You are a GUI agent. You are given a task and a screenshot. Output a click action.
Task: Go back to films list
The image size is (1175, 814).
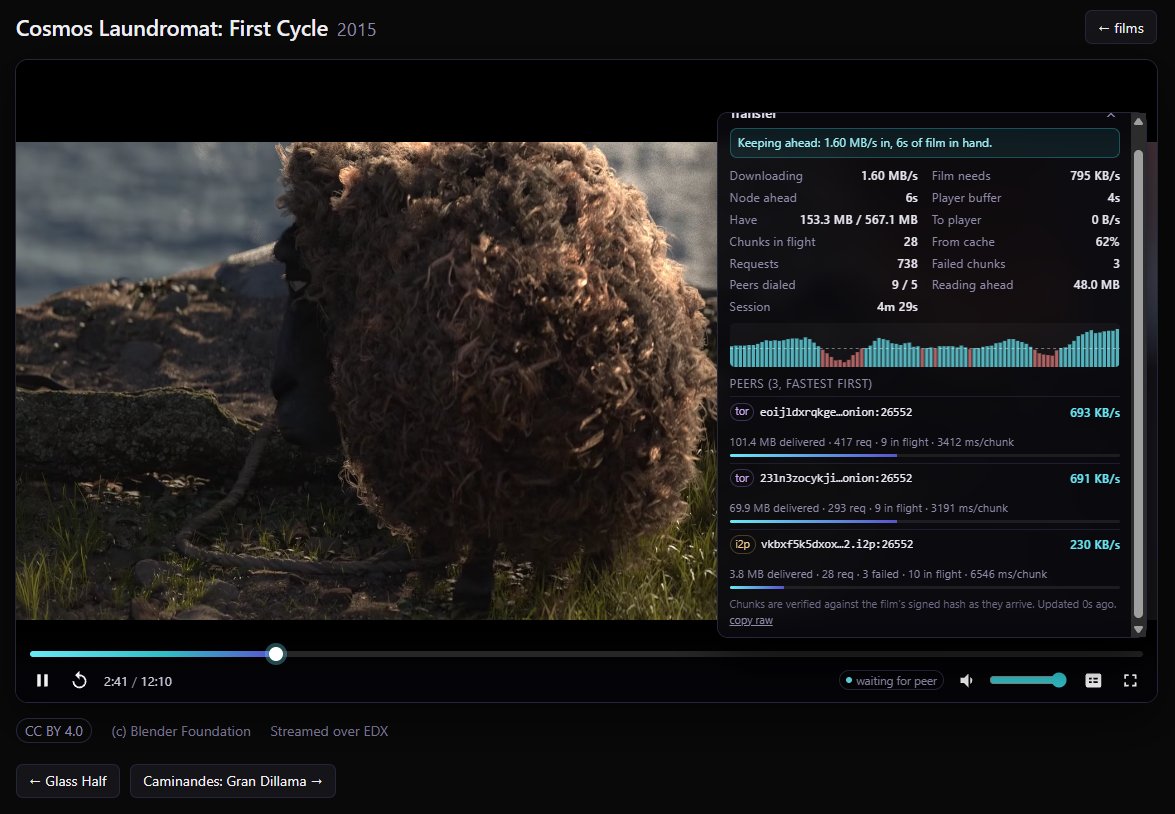point(1120,28)
